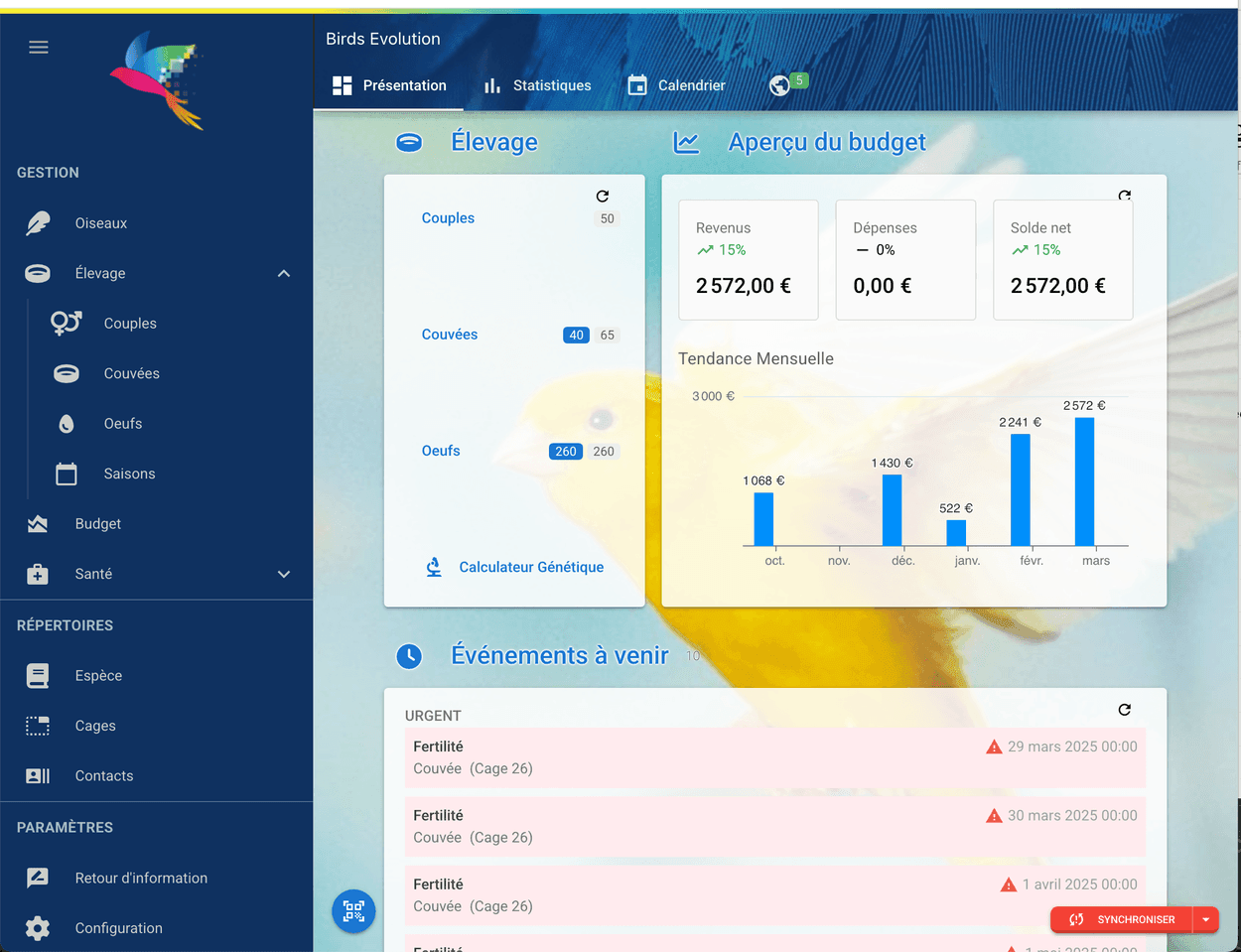
Task: Switch to the Statistiques tab
Action: coord(537,85)
